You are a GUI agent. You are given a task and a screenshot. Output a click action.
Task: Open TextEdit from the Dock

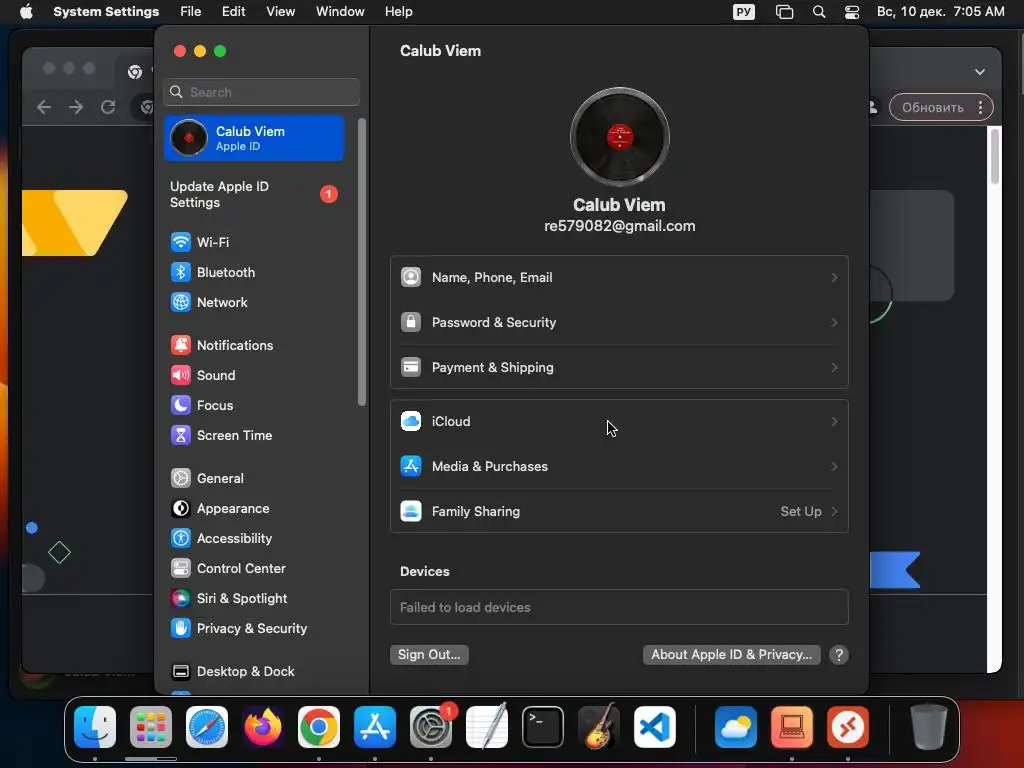pyautogui.click(x=487, y=727)
